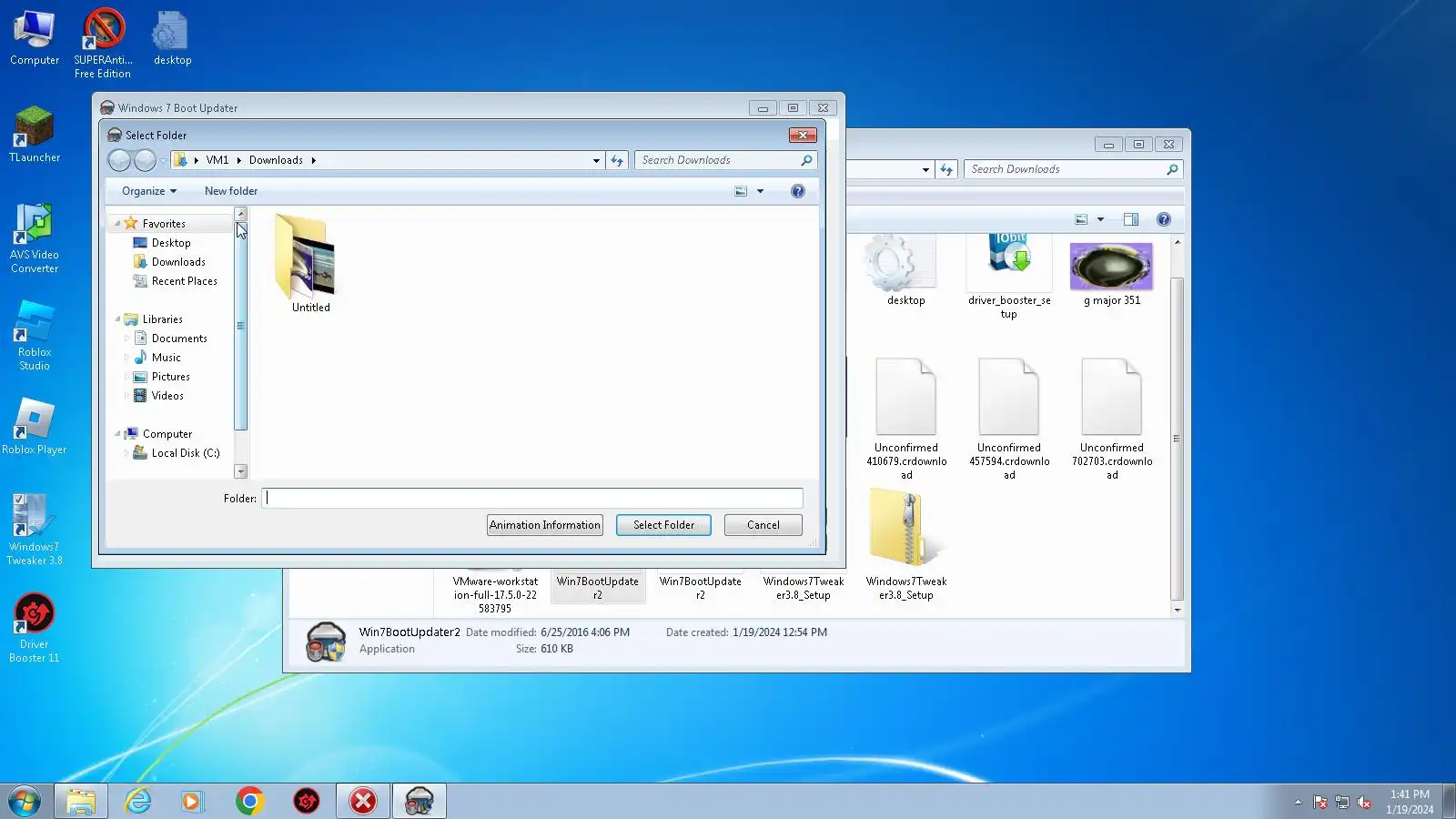Click the dialog Forward navigation arrow
This screenshot has width=1456, height=819.
pyautogui.click(x=145, y=160)
